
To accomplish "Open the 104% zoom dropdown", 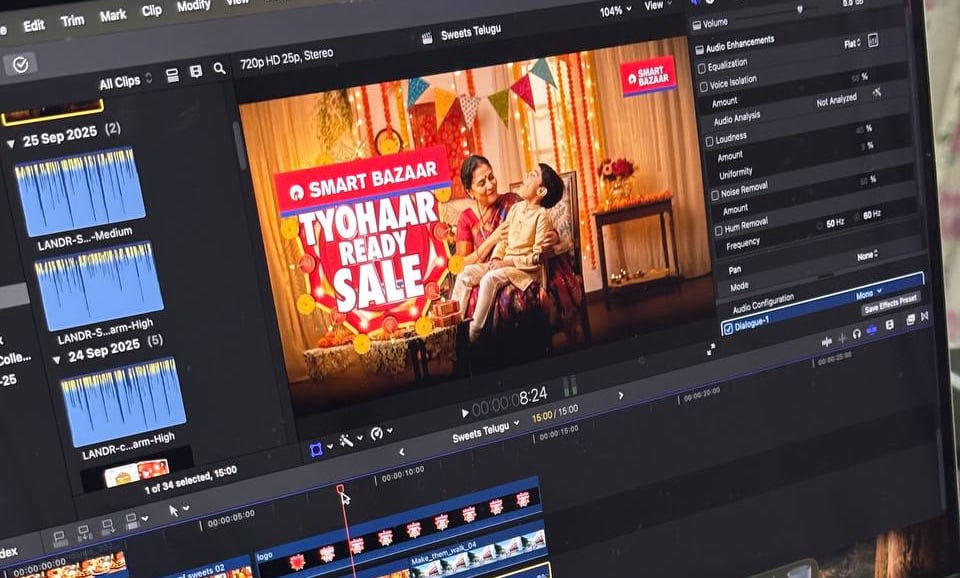I will click(615, 11).
